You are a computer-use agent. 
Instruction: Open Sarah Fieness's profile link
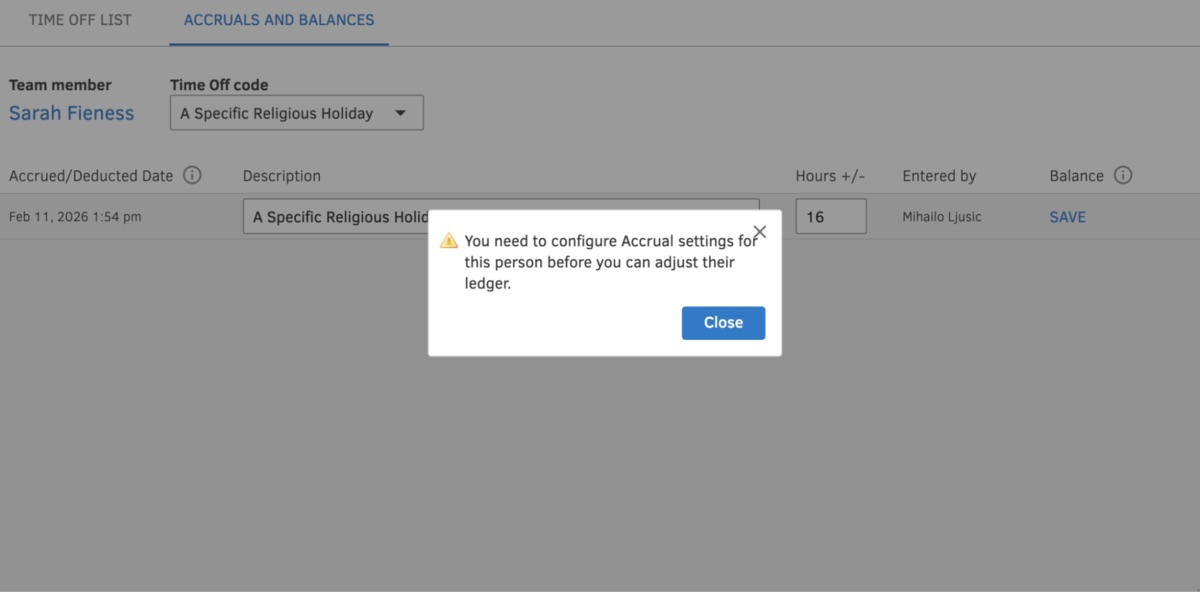click(71, 112)
